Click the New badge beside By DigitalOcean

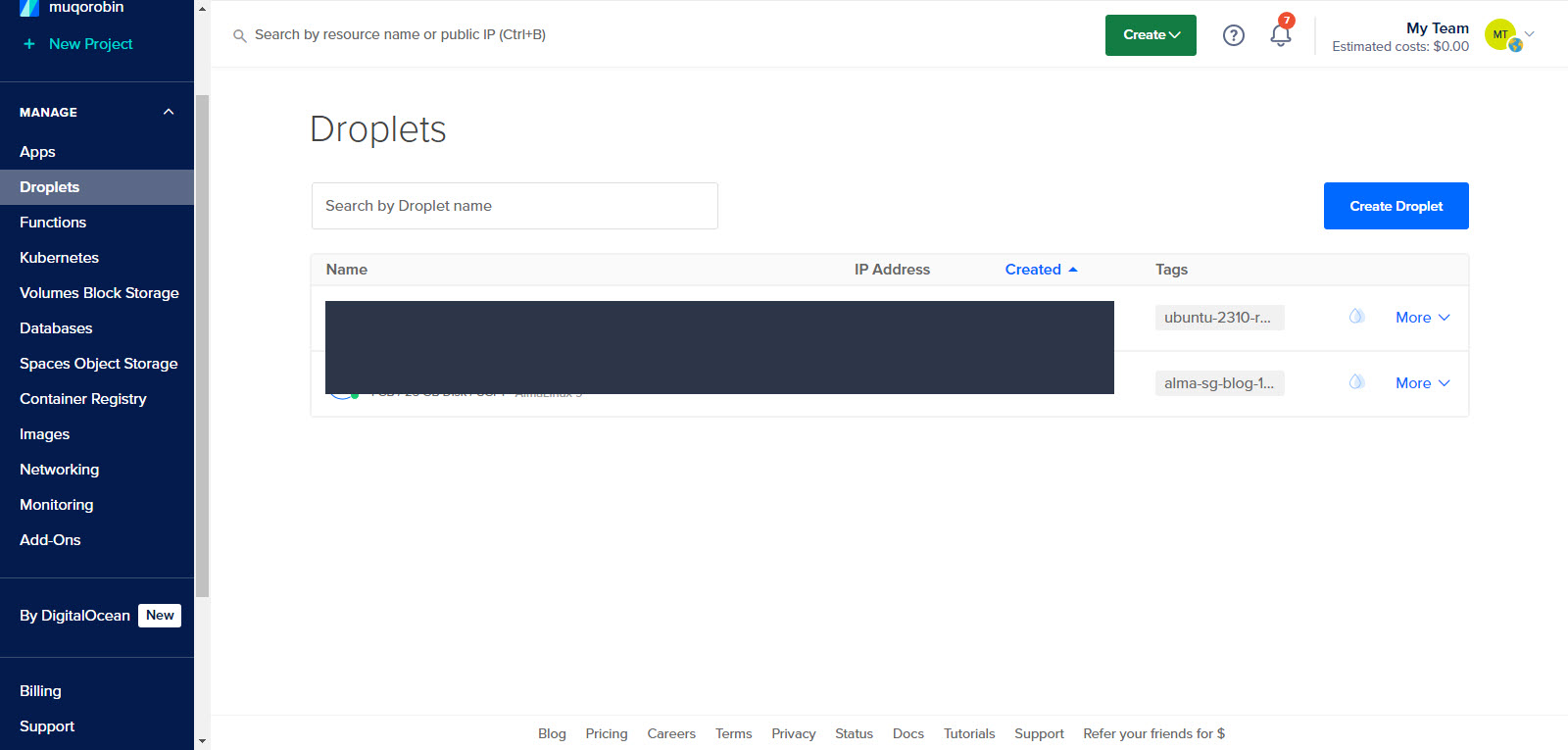pos(160,616)
